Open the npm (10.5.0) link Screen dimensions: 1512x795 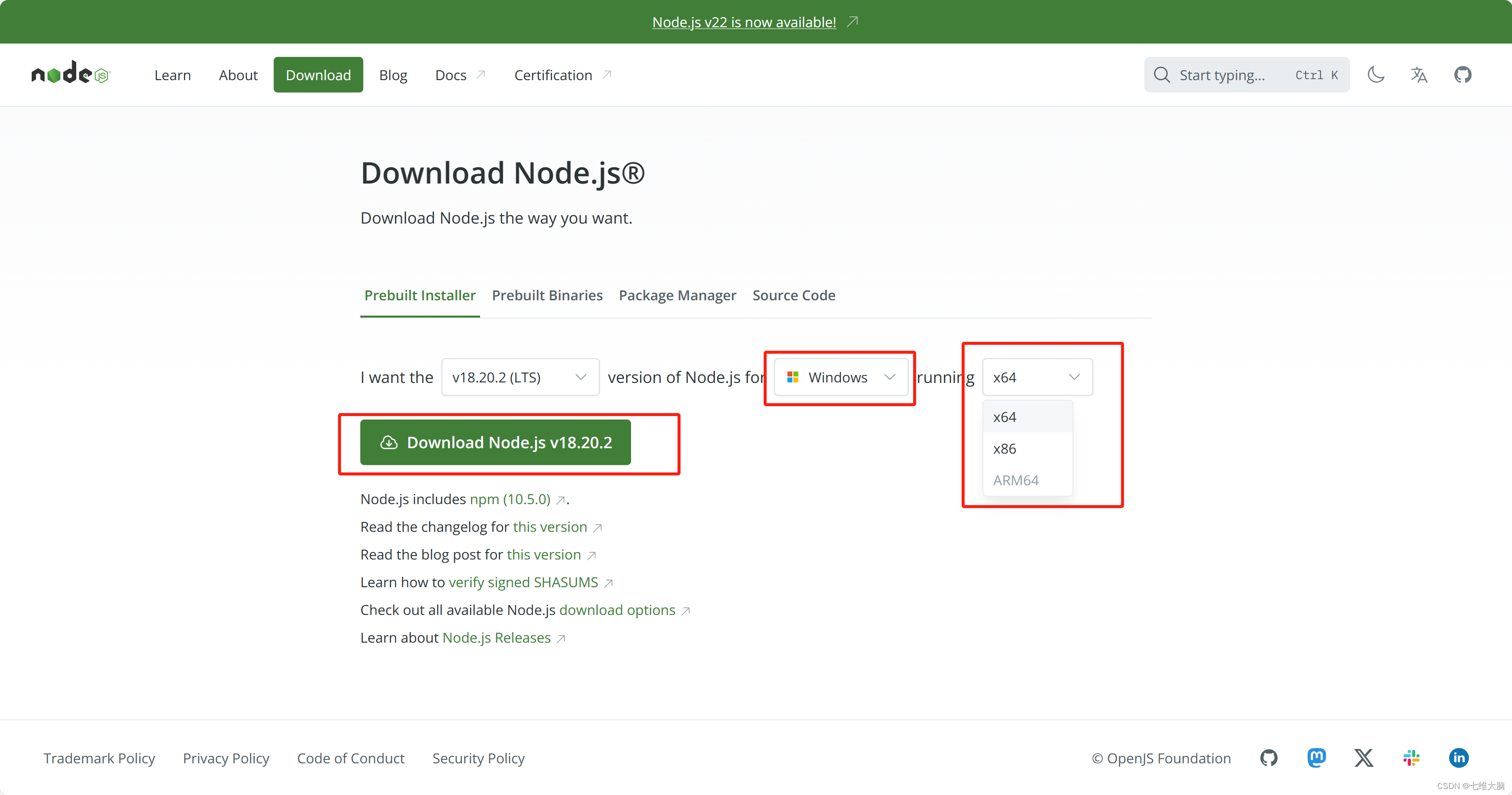(510, 499)
